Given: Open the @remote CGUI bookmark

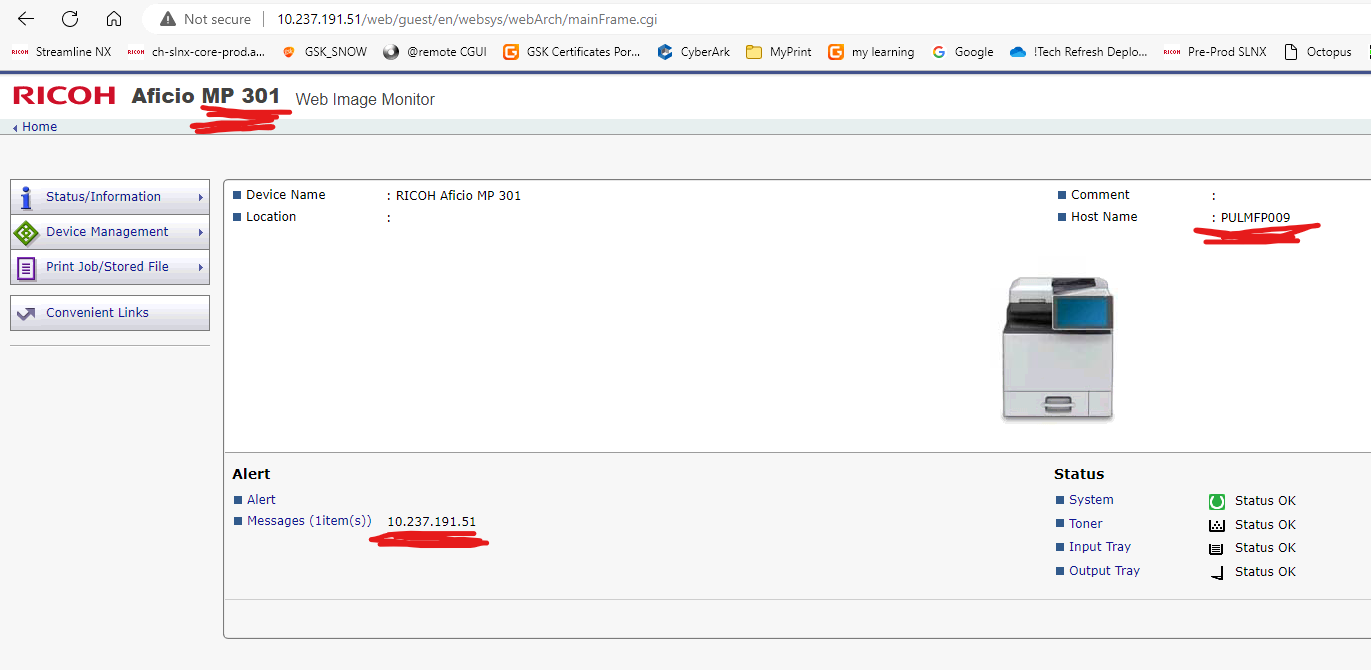Looking at the screenshot, I should point(435,52).
